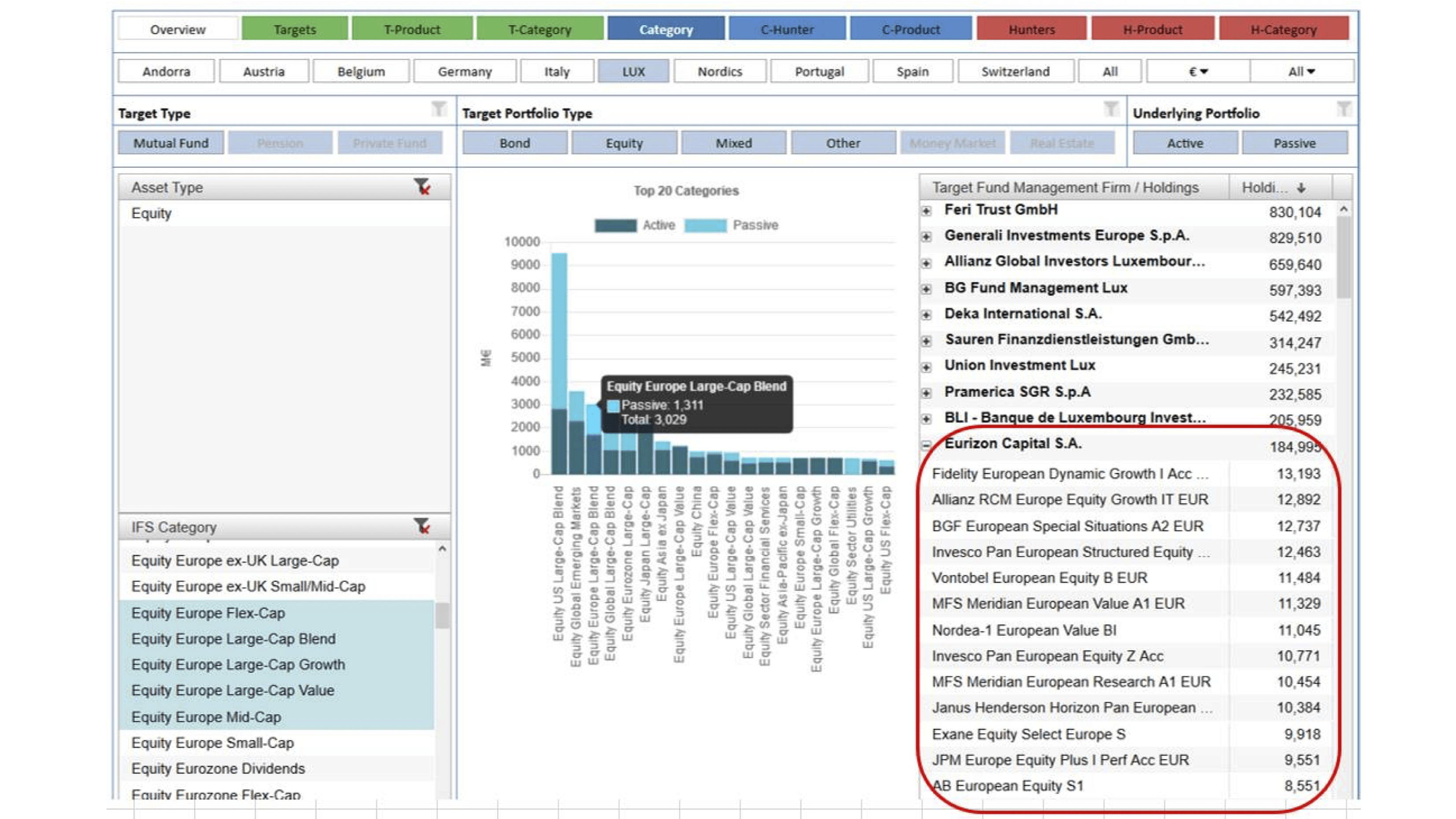
Task: Click the holdings table scrollbar
Action: 1344,257
